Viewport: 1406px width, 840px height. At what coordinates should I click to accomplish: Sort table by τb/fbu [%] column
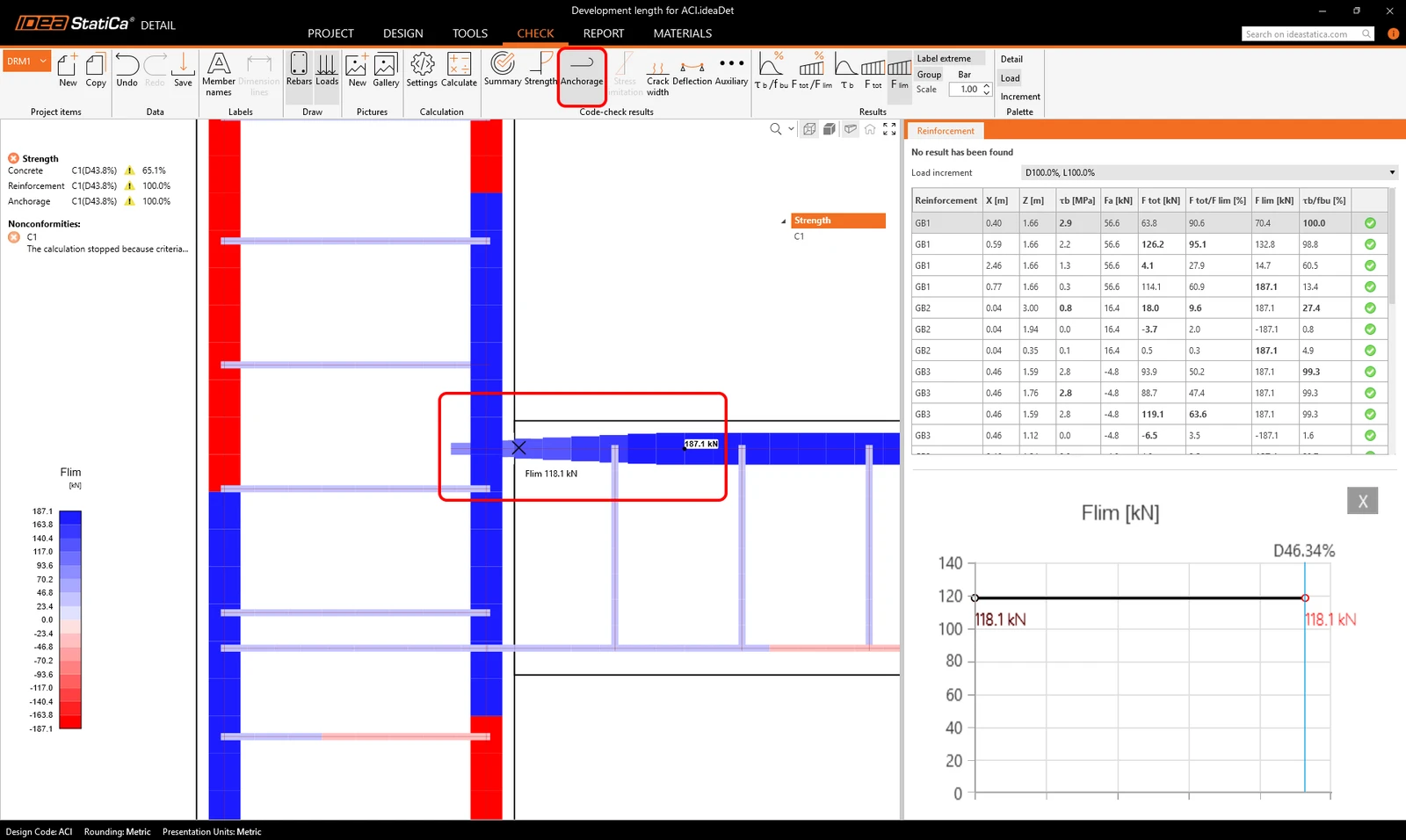coord(1324,200)
